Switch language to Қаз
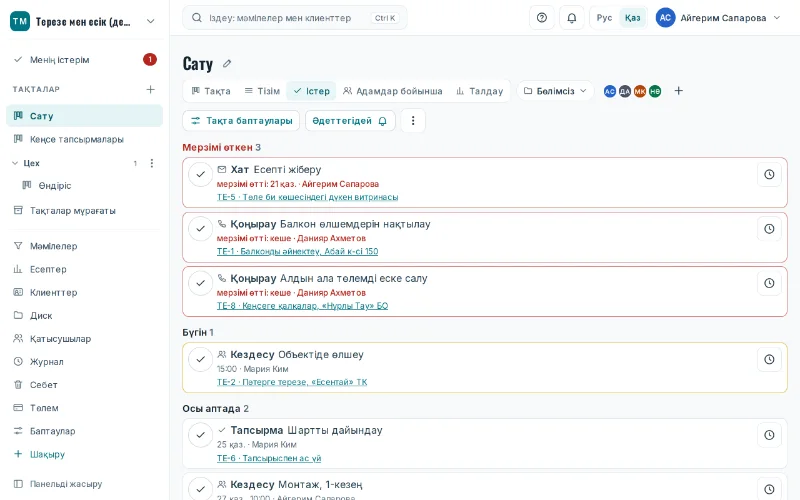The image size is (800, 500). click(632, 18)
